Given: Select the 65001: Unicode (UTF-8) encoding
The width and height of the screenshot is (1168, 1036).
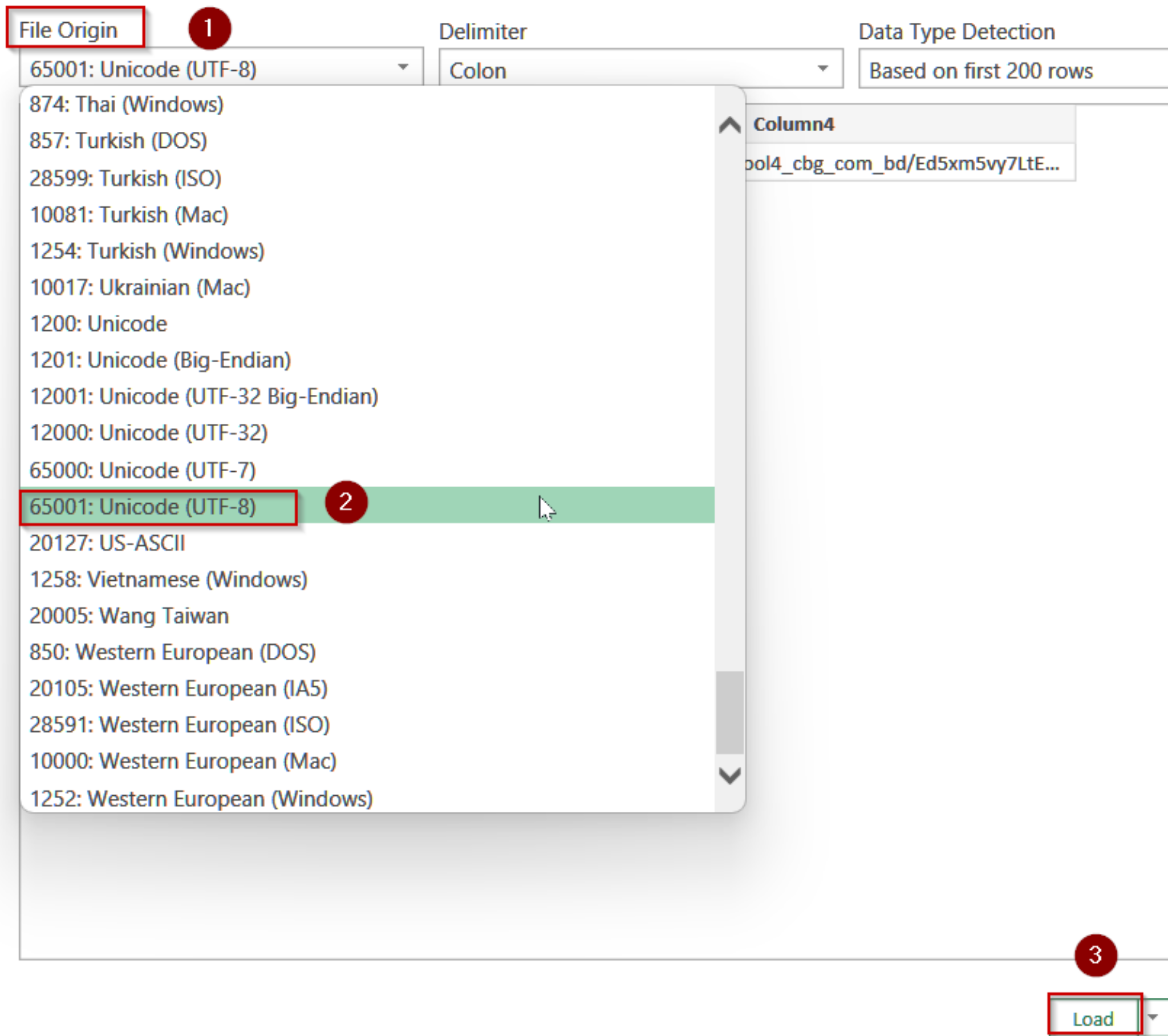Looking at the screenshot, I should click(143, 507).
